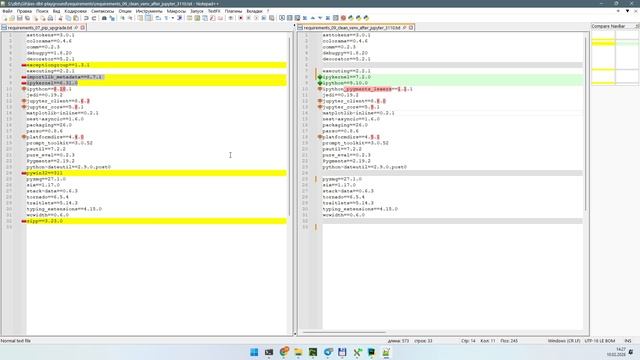
Task: Click line pywin32==311 in left pane
Action: (x=157, y=173)
